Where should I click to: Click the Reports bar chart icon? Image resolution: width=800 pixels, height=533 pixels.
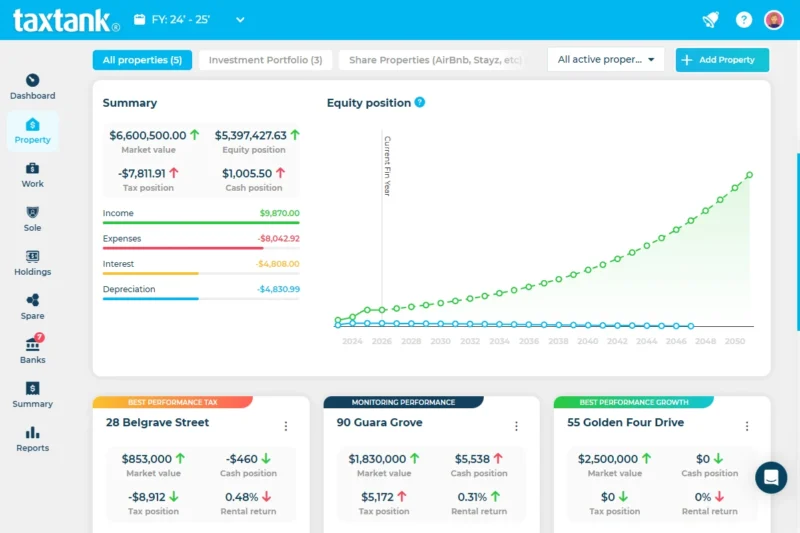[x=32, y=433]
